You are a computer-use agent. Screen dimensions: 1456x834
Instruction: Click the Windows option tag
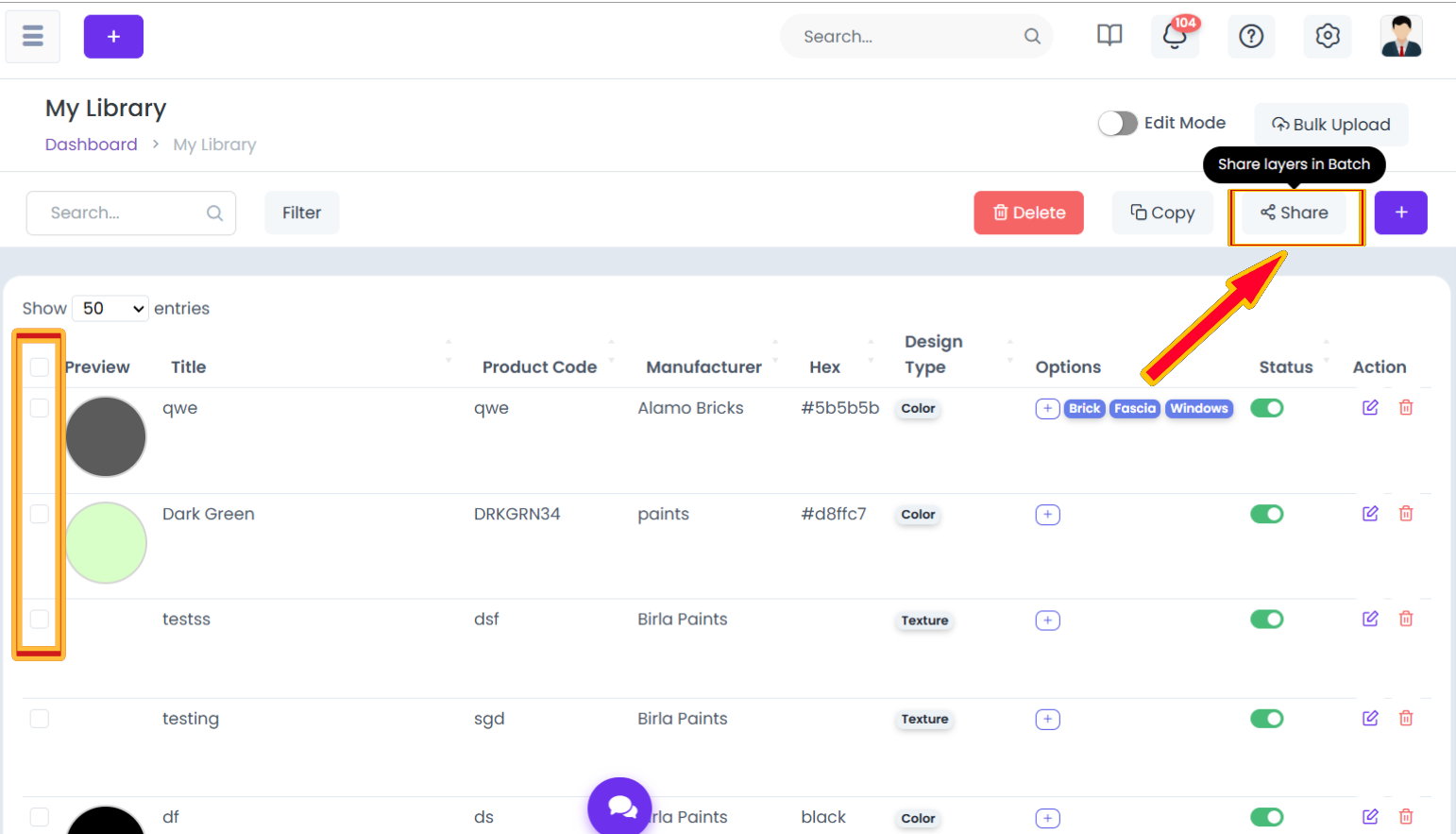point(1199,408)
